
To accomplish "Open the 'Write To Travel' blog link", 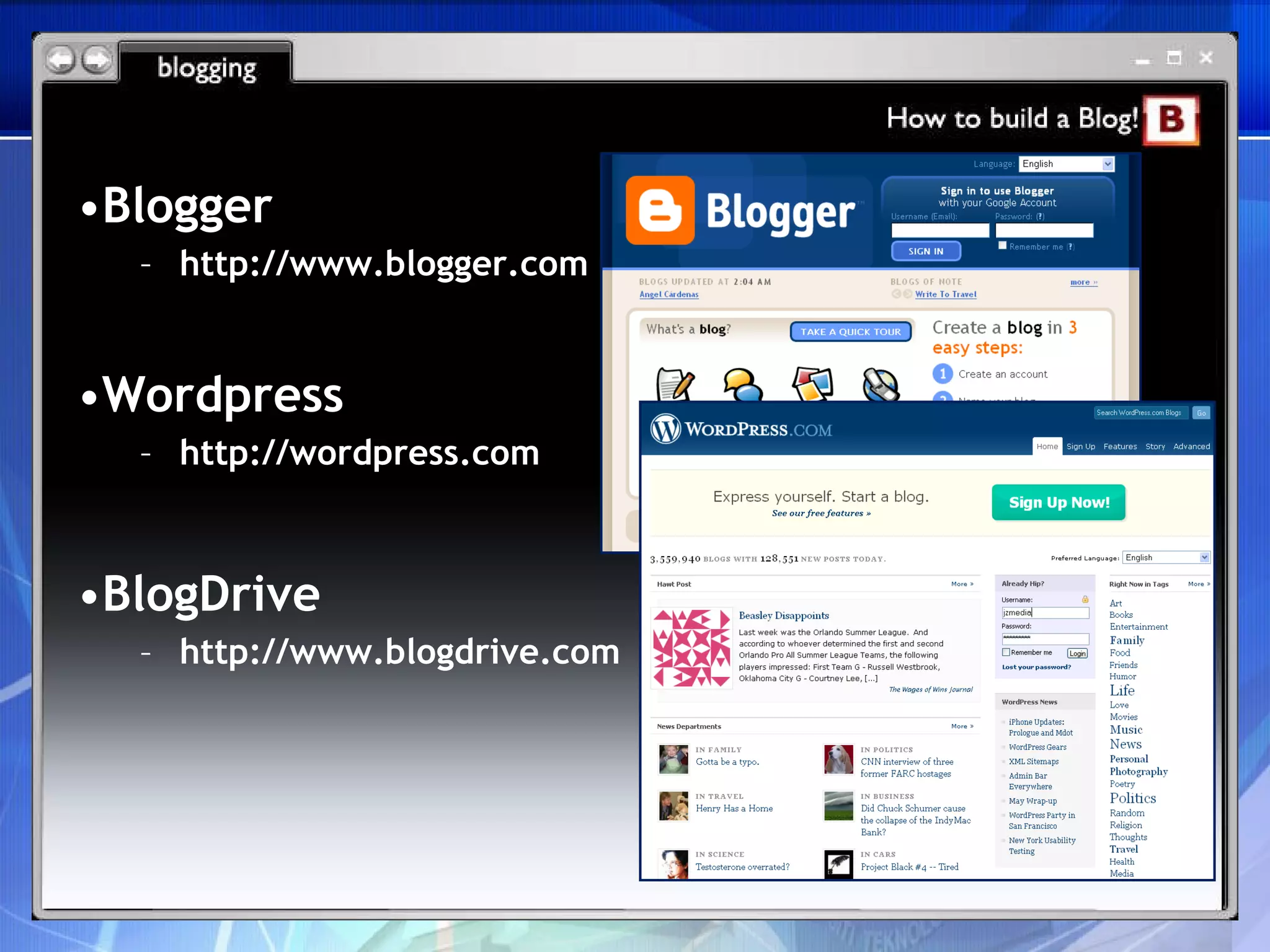I will [x=946, y=294].
